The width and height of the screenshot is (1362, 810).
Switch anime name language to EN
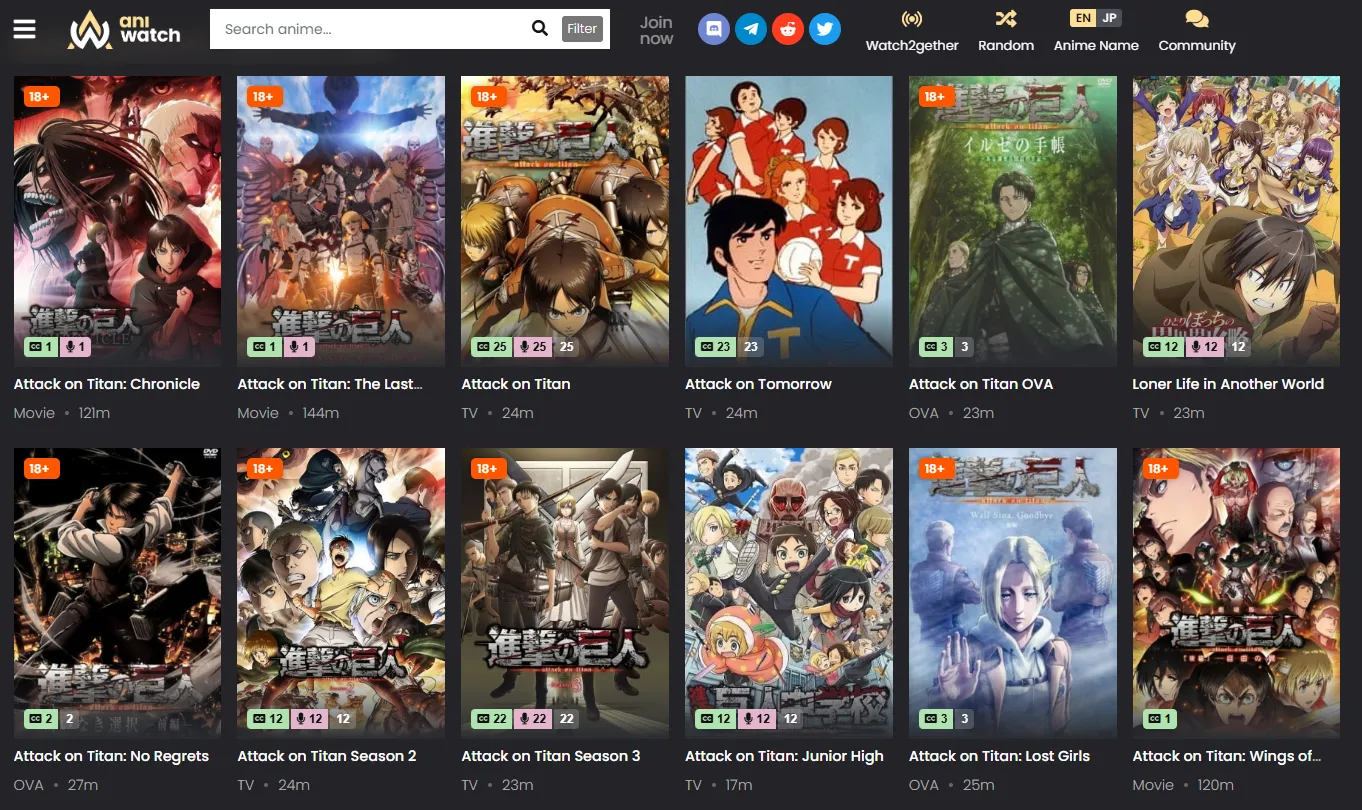(1082, 18)
